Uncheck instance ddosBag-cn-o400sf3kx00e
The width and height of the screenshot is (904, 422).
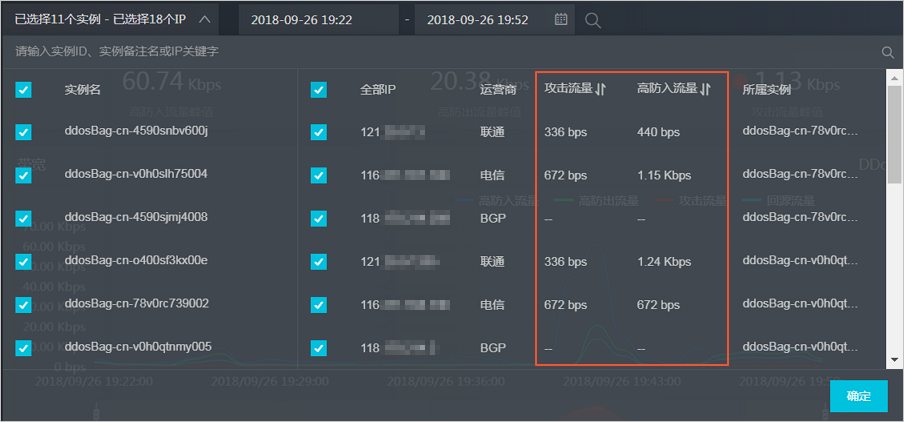pos(24,262)
